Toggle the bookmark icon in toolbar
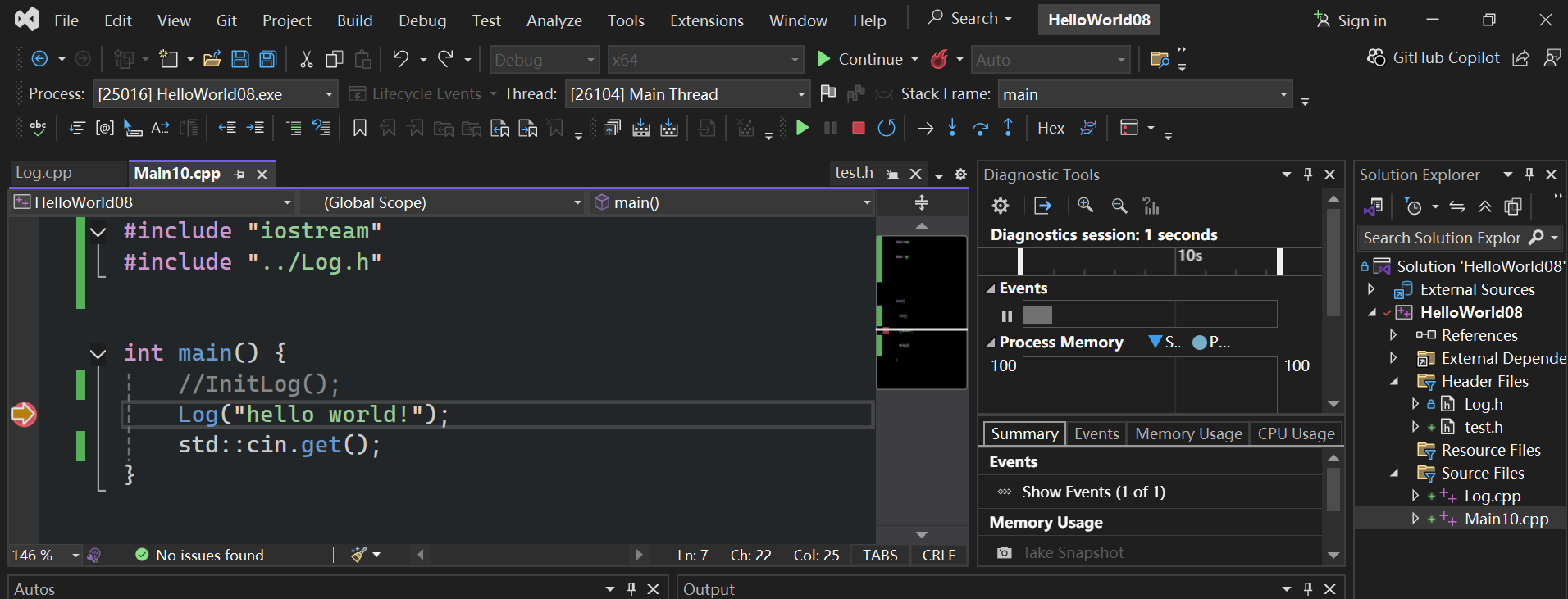The width and height of the screenshot is (1568, 599). 359,128
